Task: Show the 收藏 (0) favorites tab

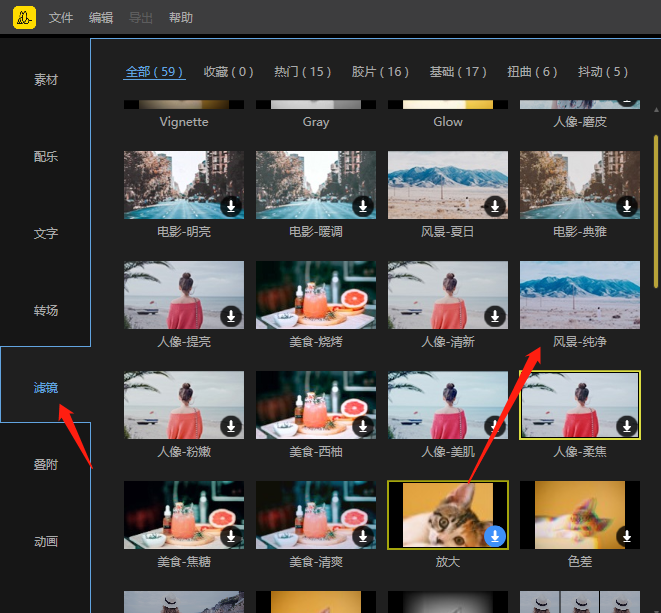Action: [229, 72]
